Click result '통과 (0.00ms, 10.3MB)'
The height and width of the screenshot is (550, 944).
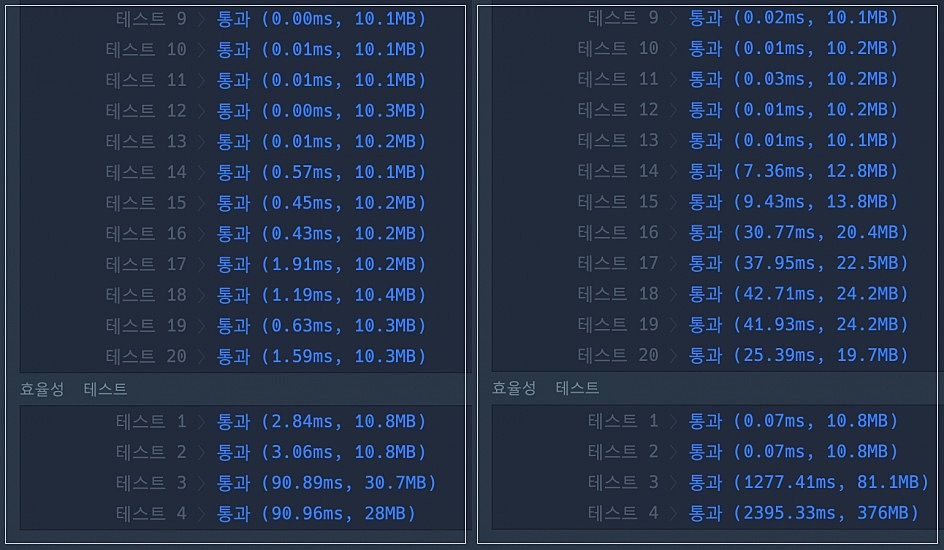321,111
